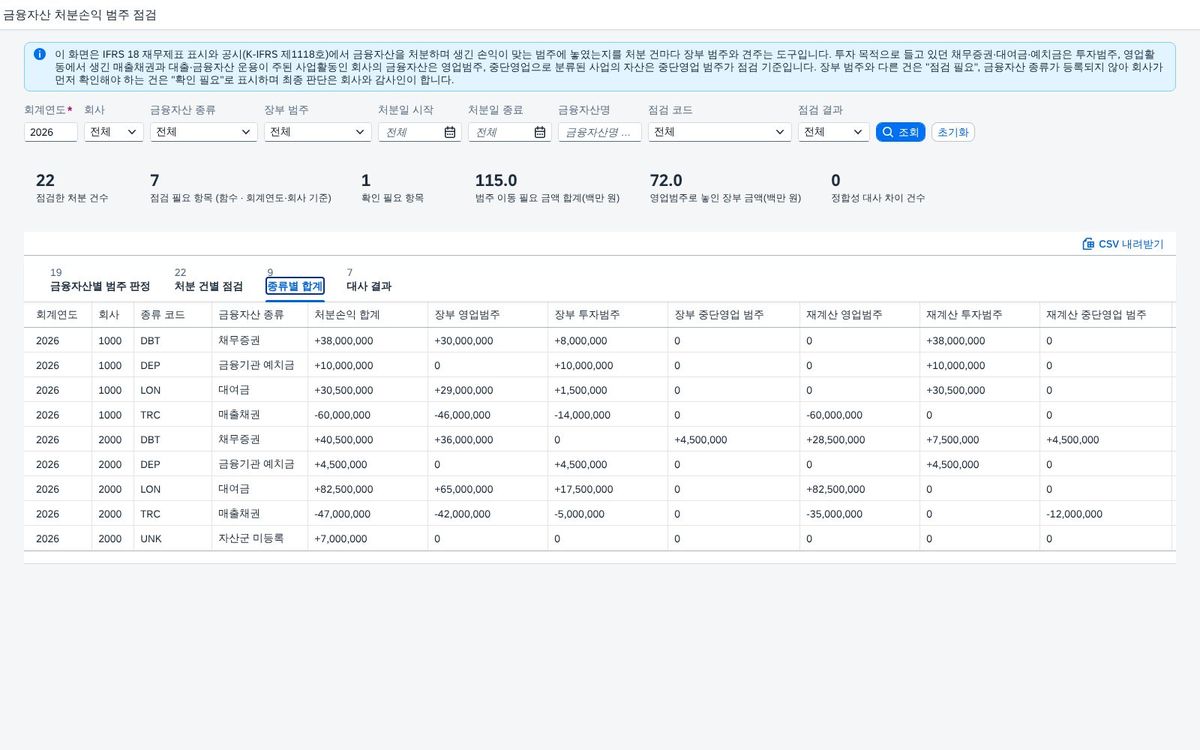Open the 처분일 종료 calendar picker icon
The image size is (1200, 750).
(x=540, y=132)
